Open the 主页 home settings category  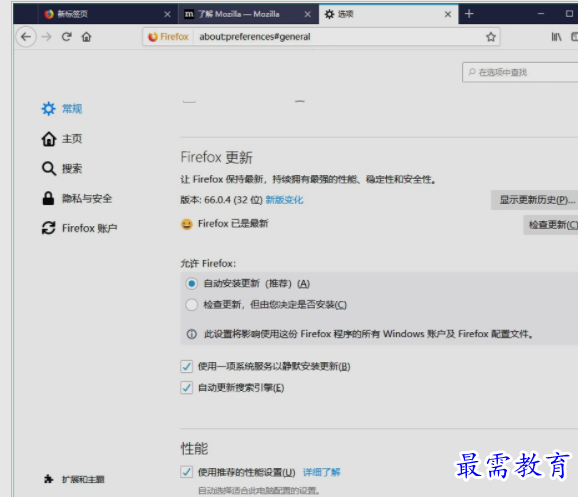pos(62,139)
